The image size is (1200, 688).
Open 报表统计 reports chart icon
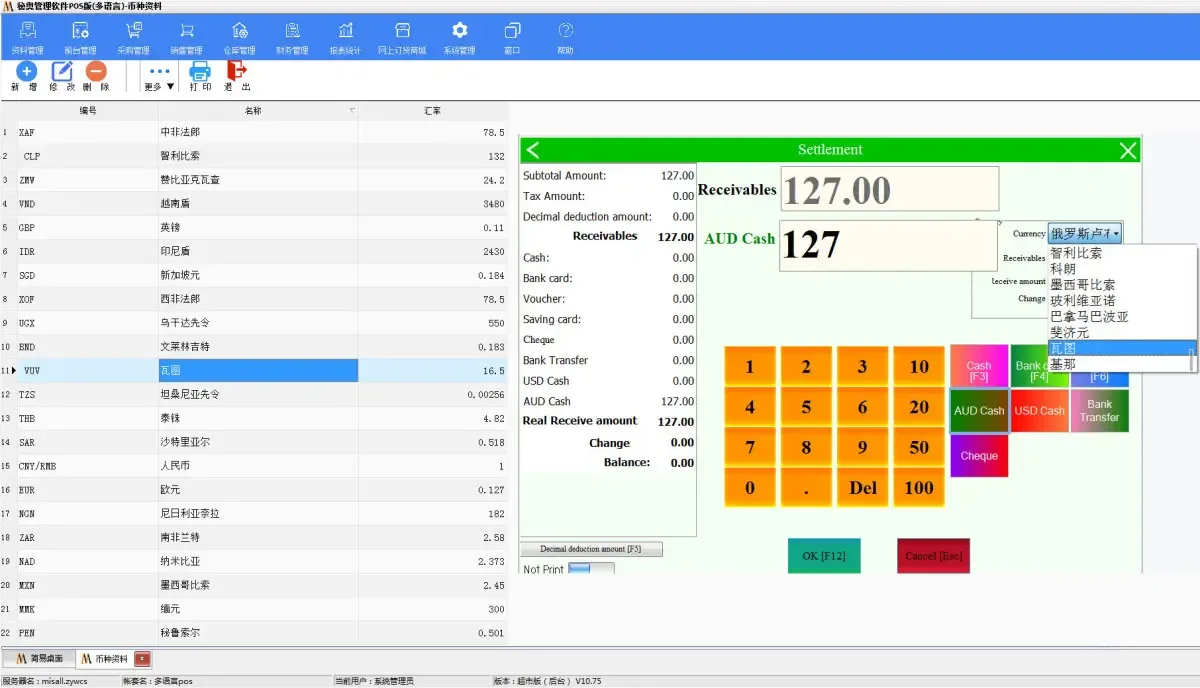345,37
